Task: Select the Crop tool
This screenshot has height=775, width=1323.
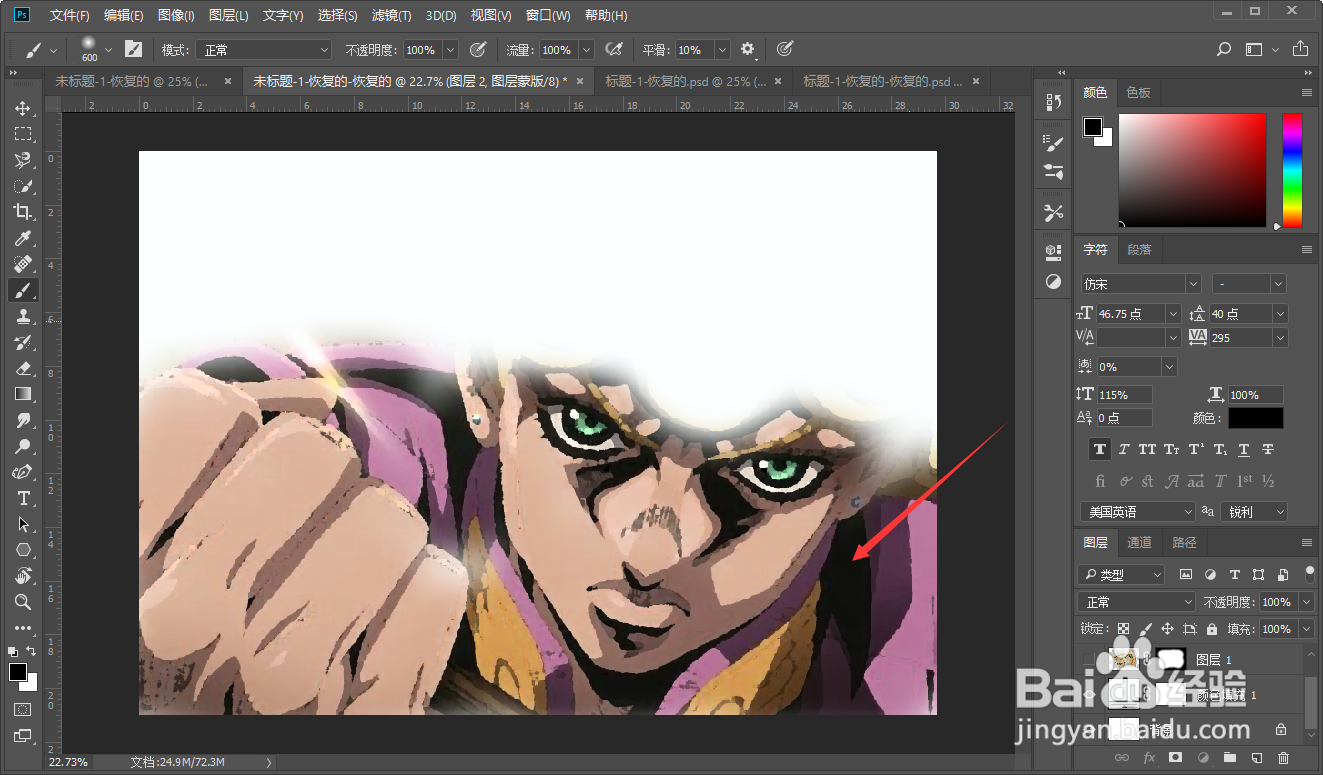Action: coord(22,212)
